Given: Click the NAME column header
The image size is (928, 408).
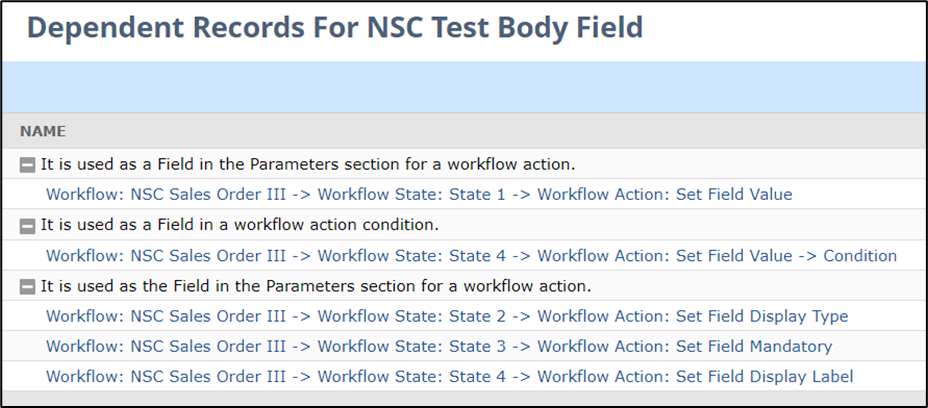Looking at the screenshot, I should click(43, 131).
